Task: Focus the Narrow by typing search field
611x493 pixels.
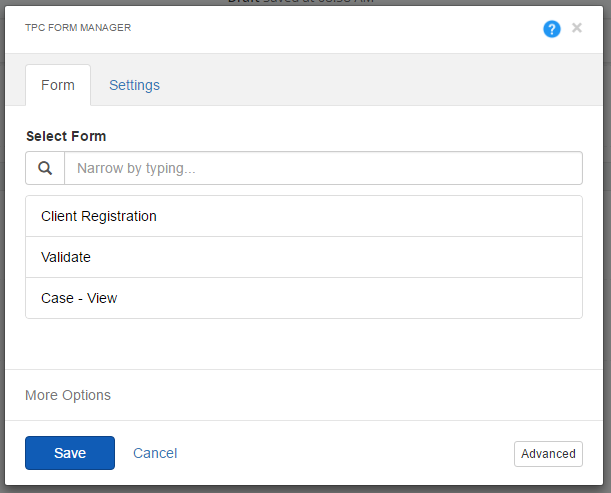Action: (x=323, y=168)
